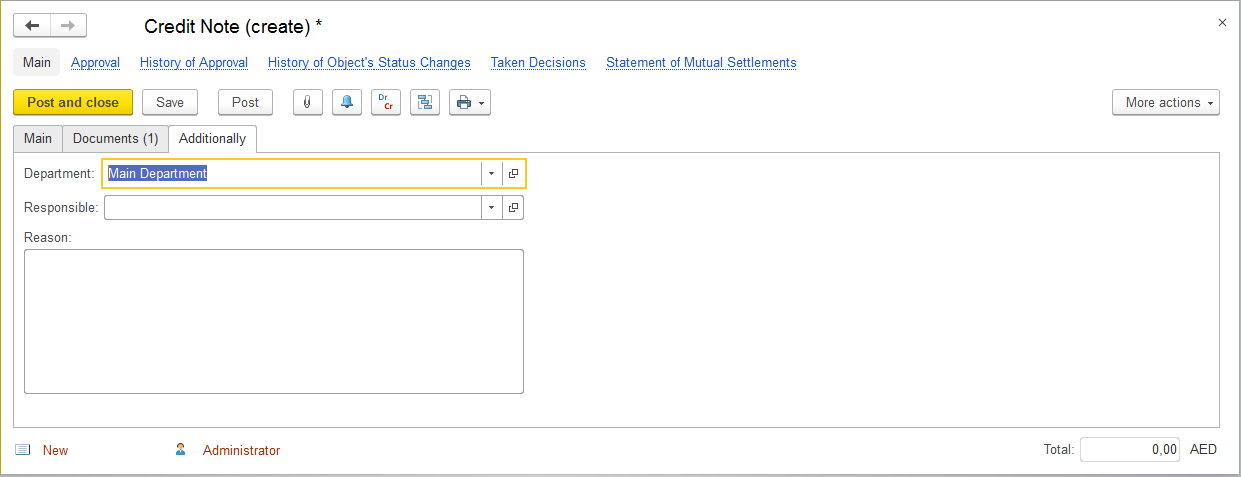Screen dimensions: 1241x477
Task: Open the Department field's open-form icon
Action: (x=513, y=174)
